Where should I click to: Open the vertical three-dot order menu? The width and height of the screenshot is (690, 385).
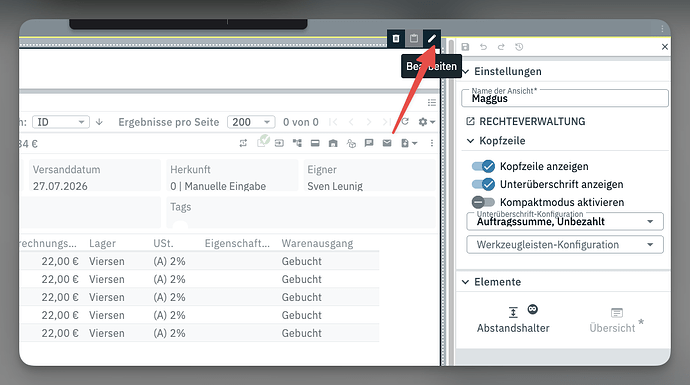click(x=432, y=143)
